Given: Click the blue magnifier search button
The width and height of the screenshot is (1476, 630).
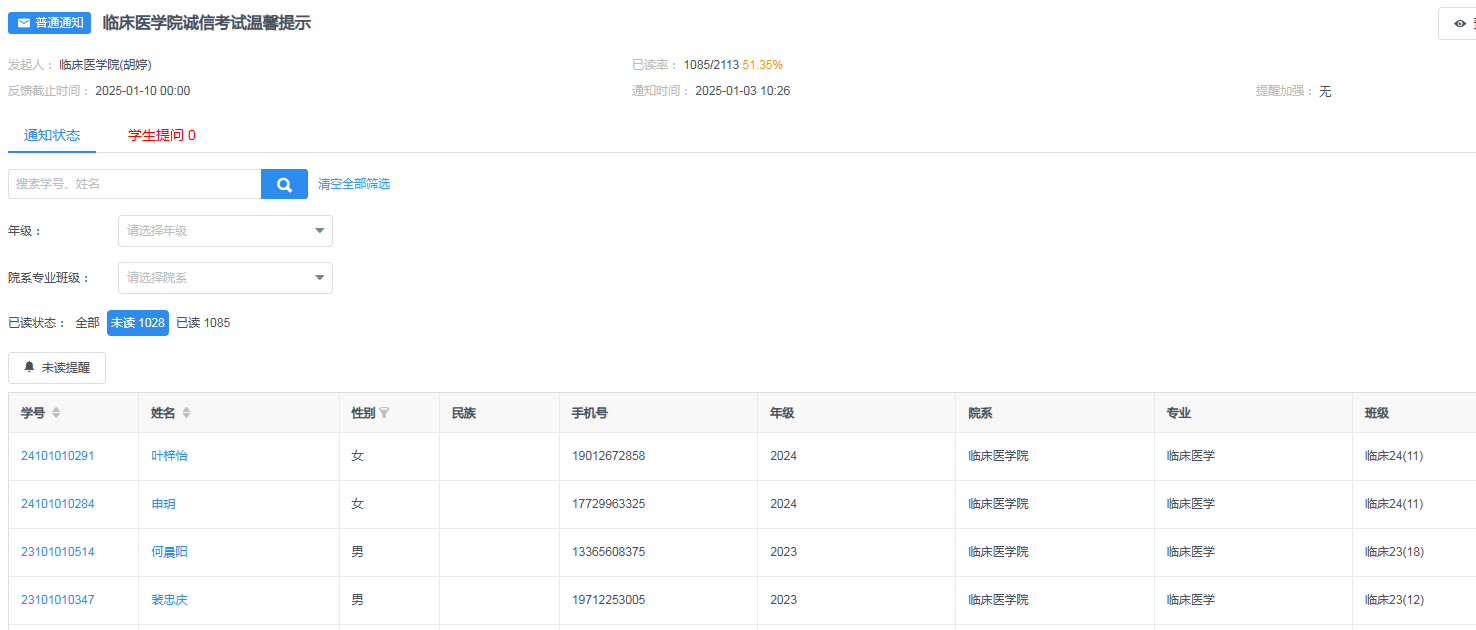Looking at the screenshot, I should (x=284, y=184).
